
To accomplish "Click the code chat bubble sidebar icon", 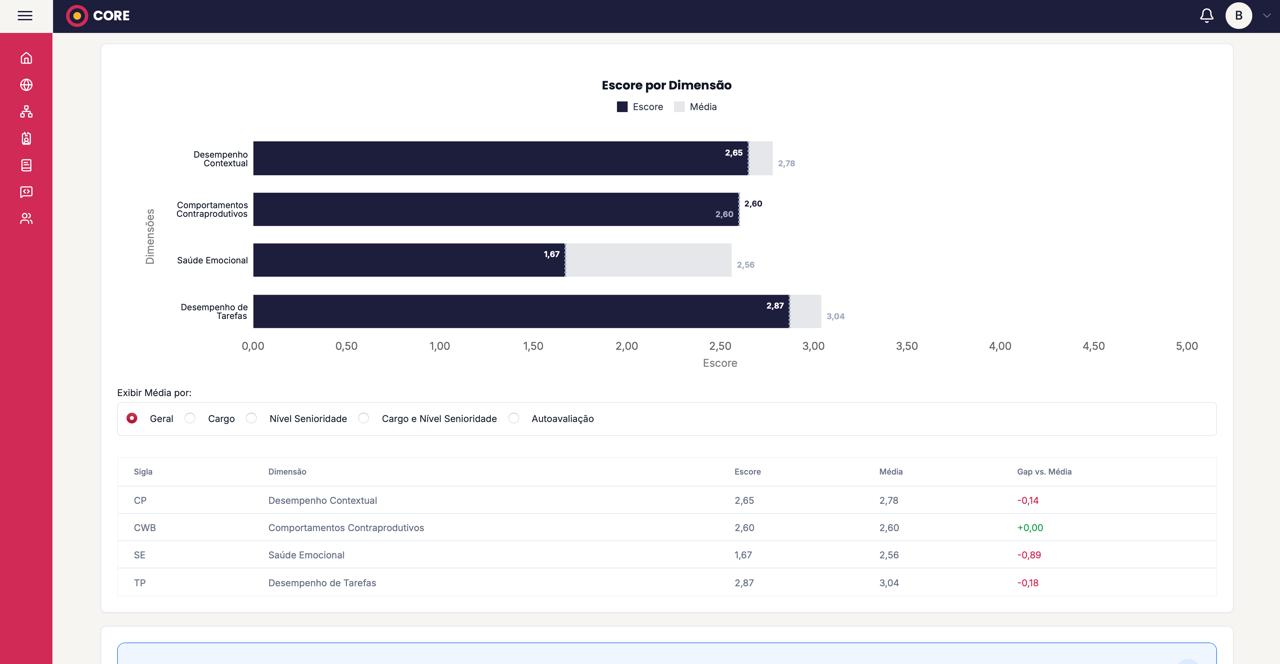I will 26,192.
